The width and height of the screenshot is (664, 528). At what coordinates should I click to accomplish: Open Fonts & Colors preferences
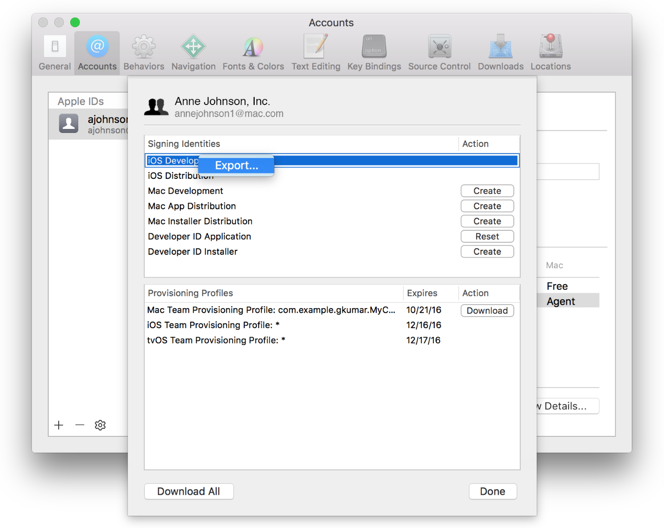pyautogui.click(x=253, y=53)
